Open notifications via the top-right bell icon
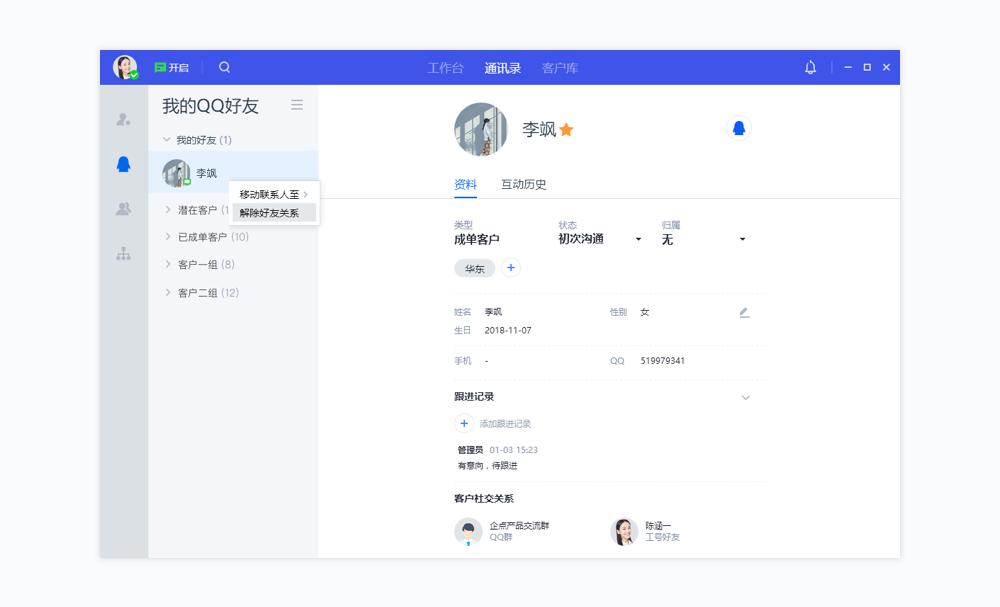Viewport: 1000px width, 607px height. click(810, 67)
